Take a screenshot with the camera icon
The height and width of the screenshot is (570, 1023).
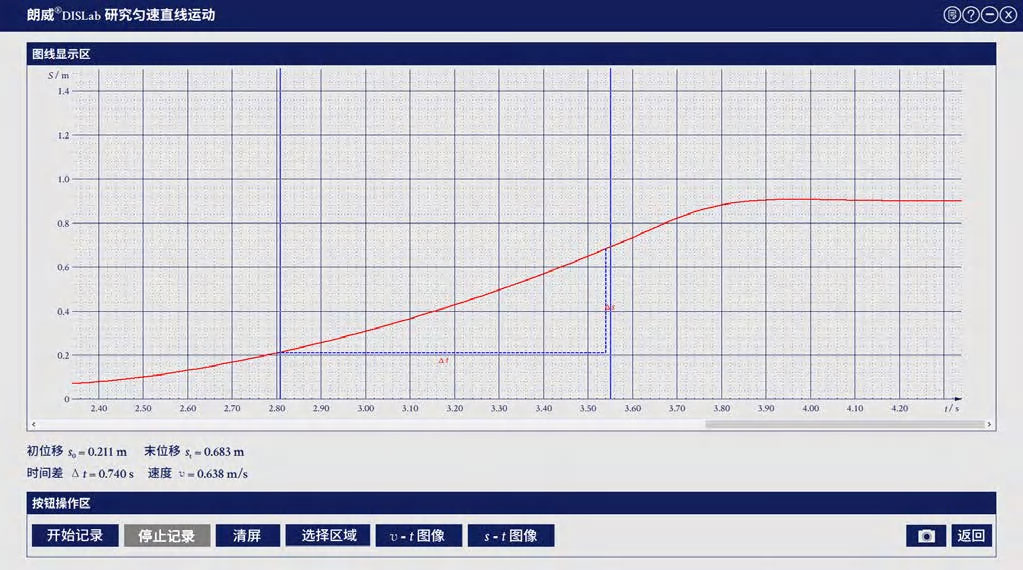point(926,535)
